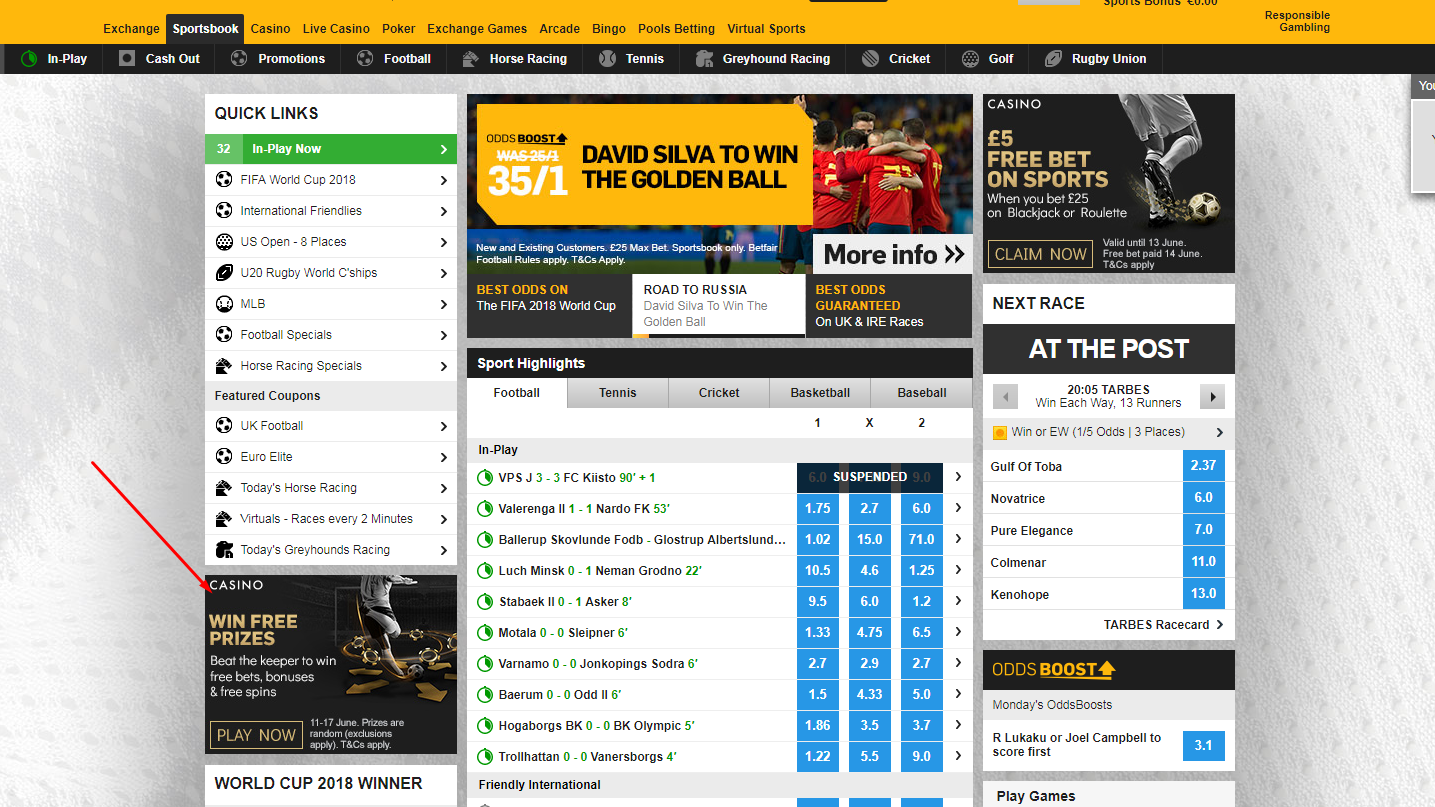Click the In-Play clock icon in nav bar
The image size is (1435, 807).
click(29, 59)
